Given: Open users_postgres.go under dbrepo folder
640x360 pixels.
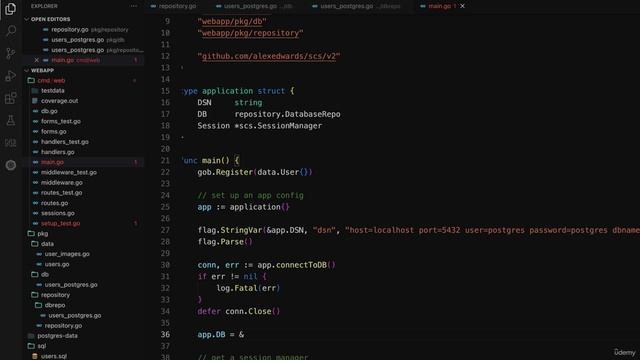Looking at the screenshot, I should coord(75,315).
